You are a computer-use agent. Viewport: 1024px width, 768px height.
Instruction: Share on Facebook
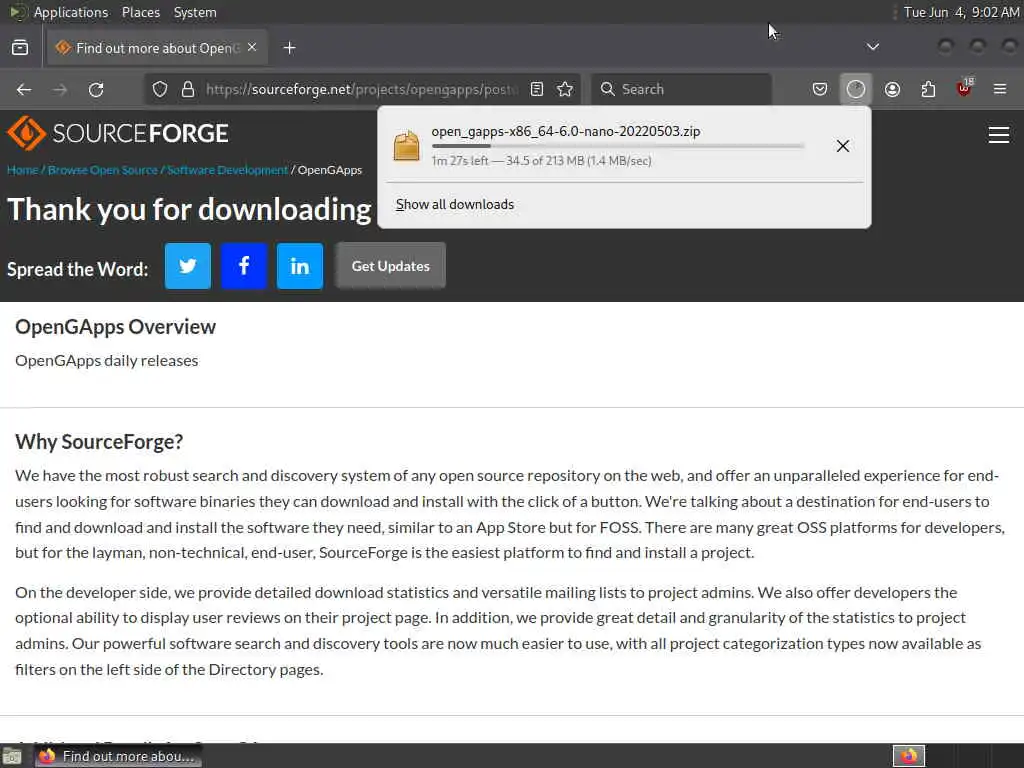(x=244, y=266)
